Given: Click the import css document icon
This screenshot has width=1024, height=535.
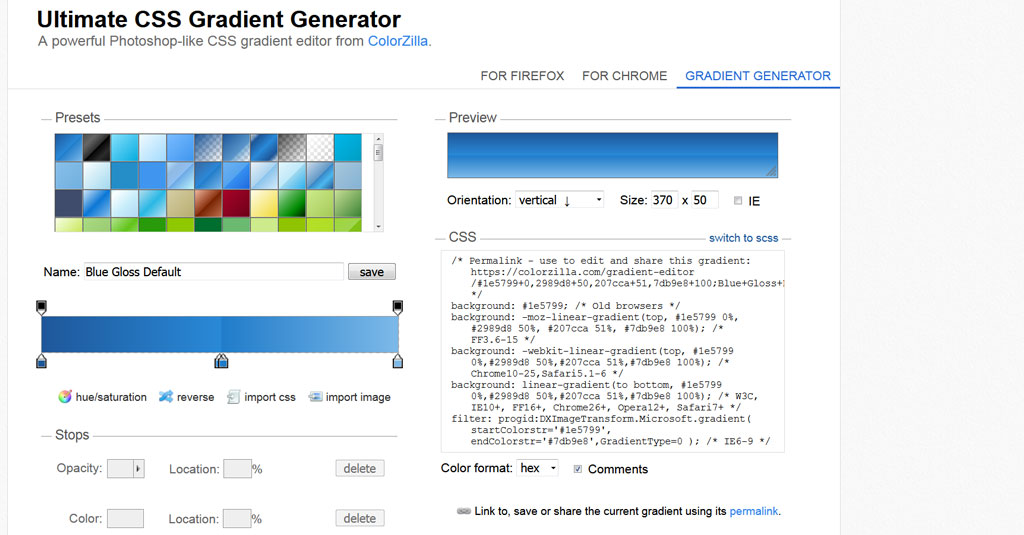Looking at the screenshot, I should click(234, 397).
